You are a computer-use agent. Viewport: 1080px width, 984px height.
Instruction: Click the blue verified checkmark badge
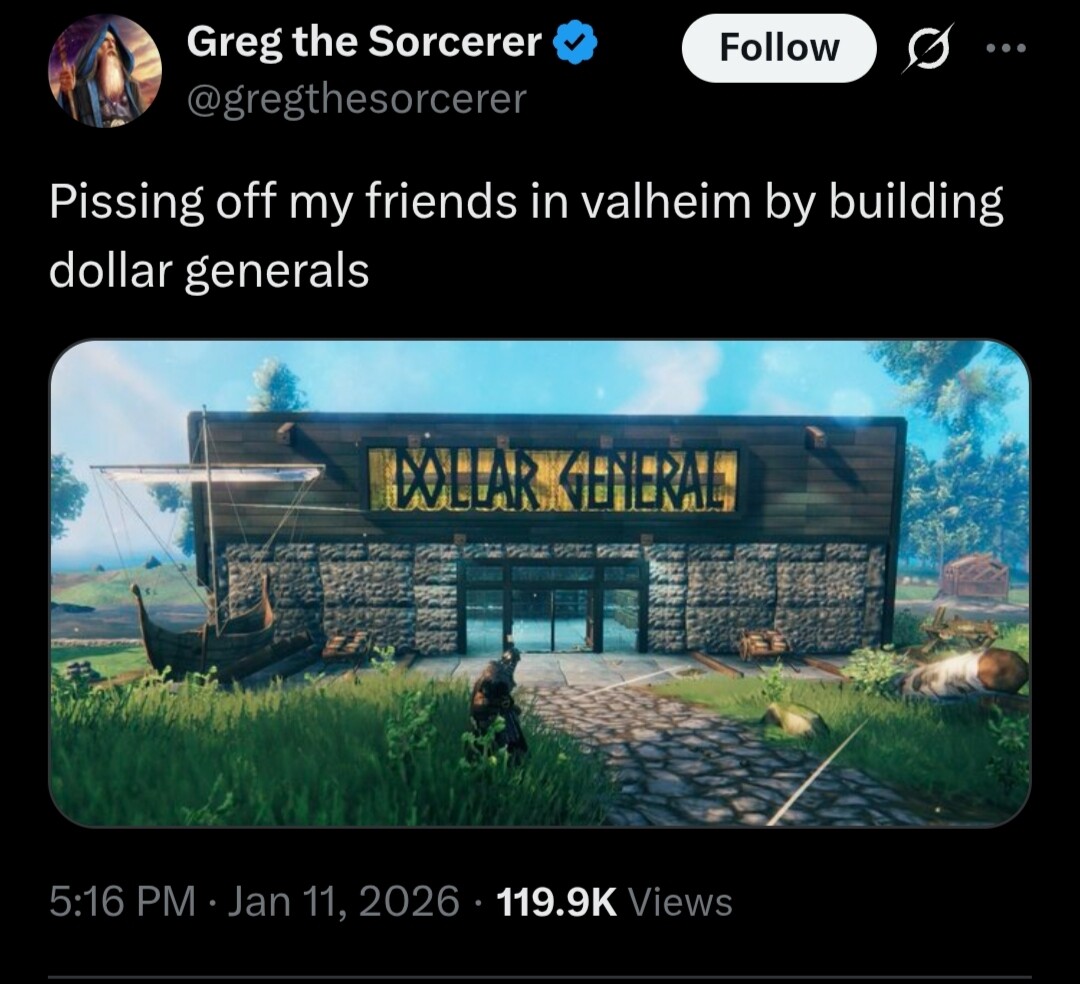coord(575,43)
